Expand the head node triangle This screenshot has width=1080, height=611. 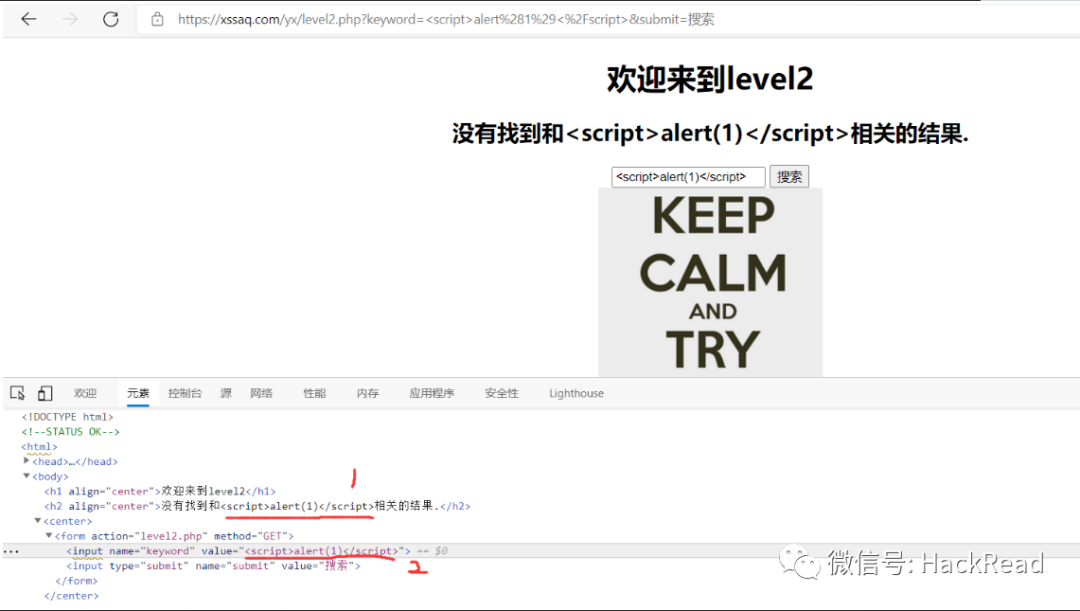coord(26,461)
